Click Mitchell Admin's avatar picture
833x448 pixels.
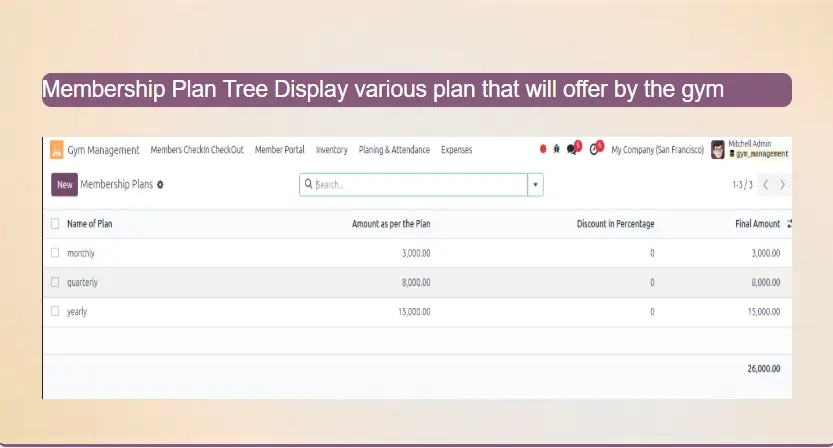pyautogui.click(x=717, y=150)
